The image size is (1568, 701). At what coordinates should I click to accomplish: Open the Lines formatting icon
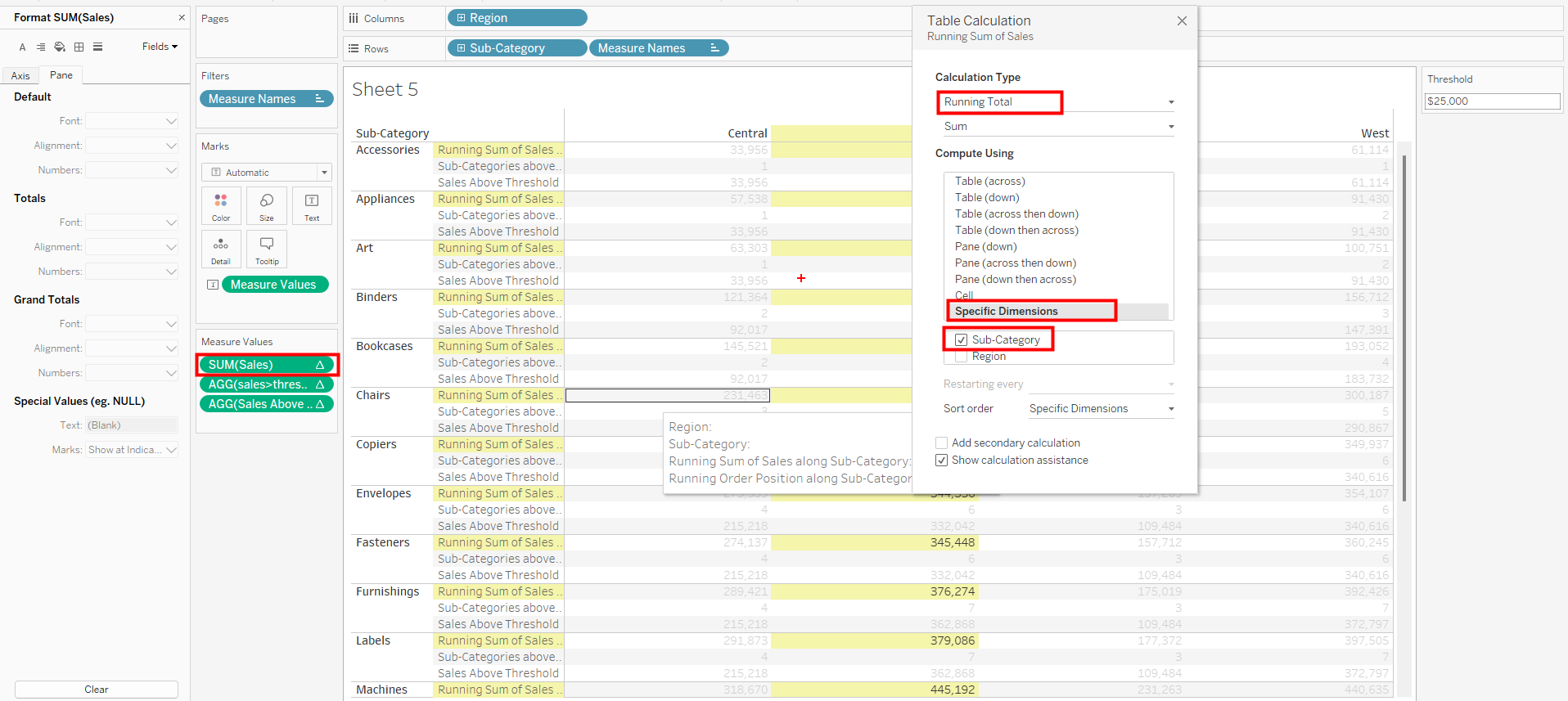coord(97,47)
